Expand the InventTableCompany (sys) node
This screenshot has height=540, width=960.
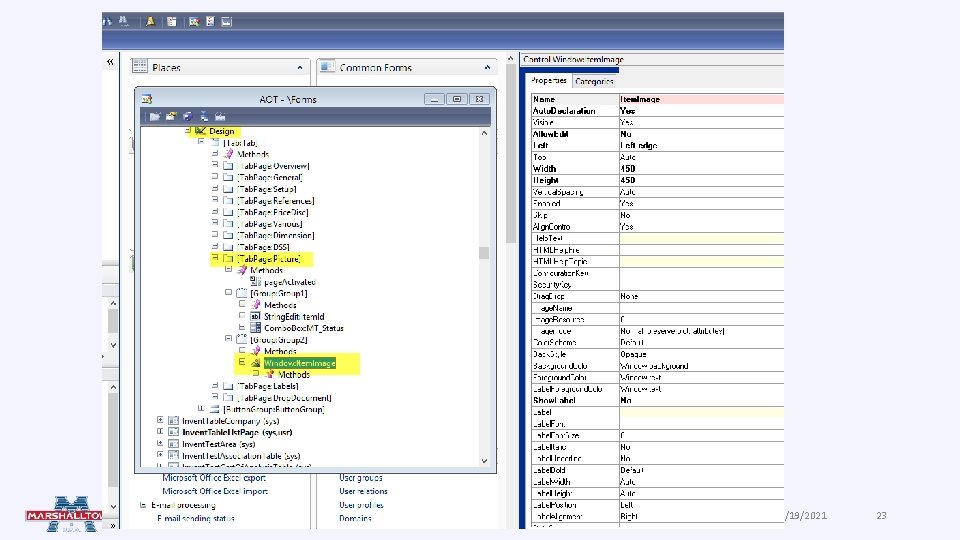(160, 420)
